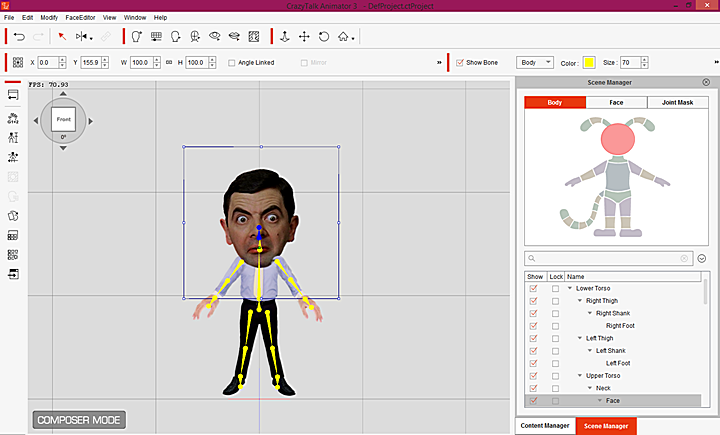Open the Window menu
This screenshot has width=720, height=435.
point(135,17)
